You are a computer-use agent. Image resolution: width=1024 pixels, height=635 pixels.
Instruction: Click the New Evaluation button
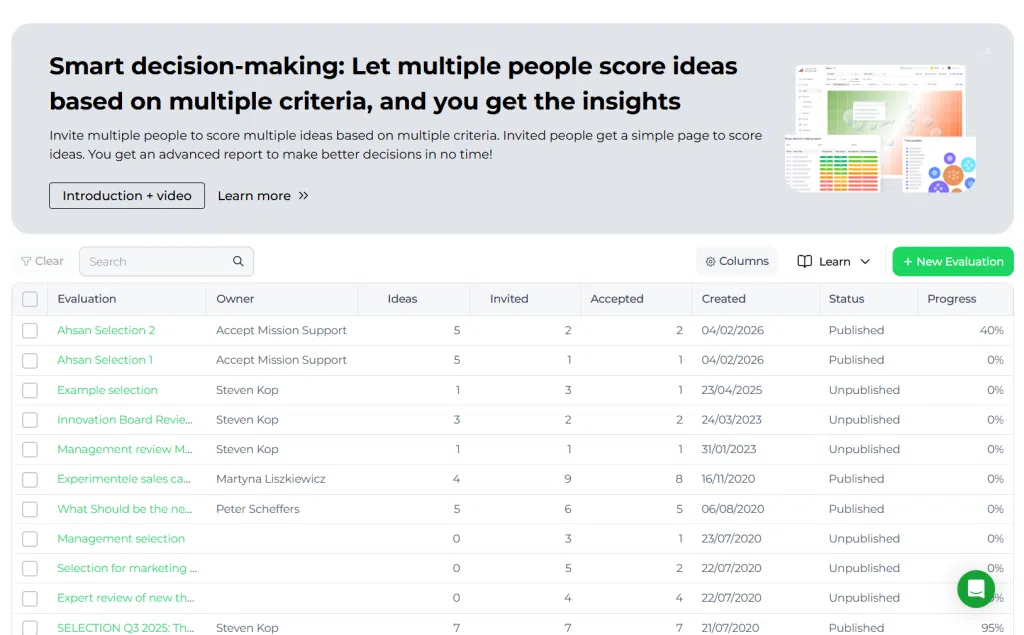click(953, 261)
